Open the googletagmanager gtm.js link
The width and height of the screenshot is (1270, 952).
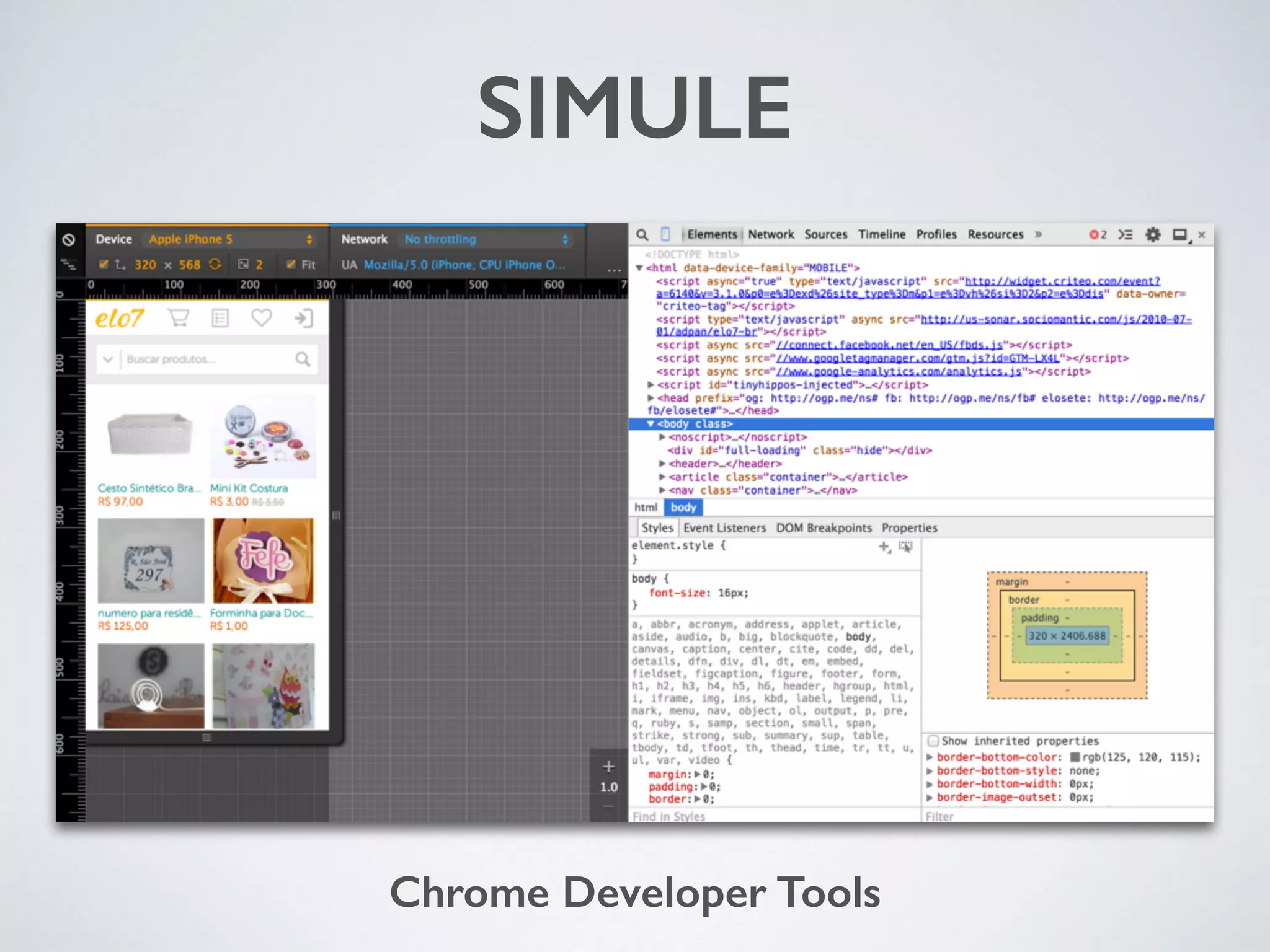[x=918, y=358]
